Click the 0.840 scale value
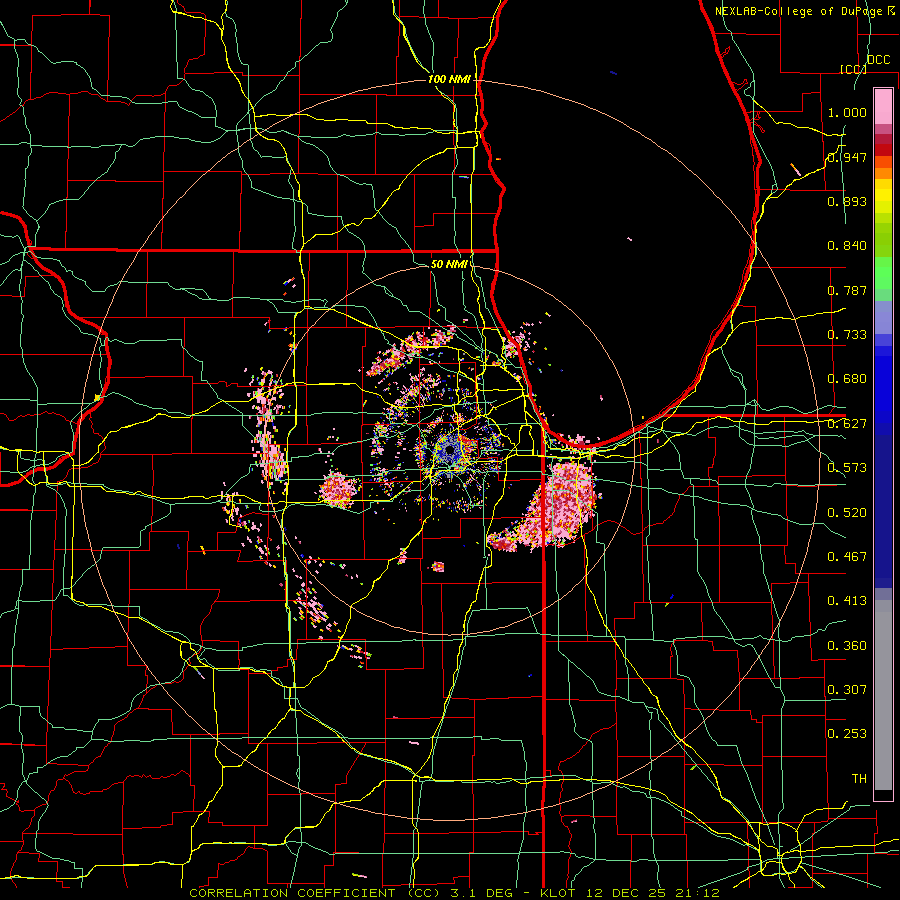 click(847, 246)
